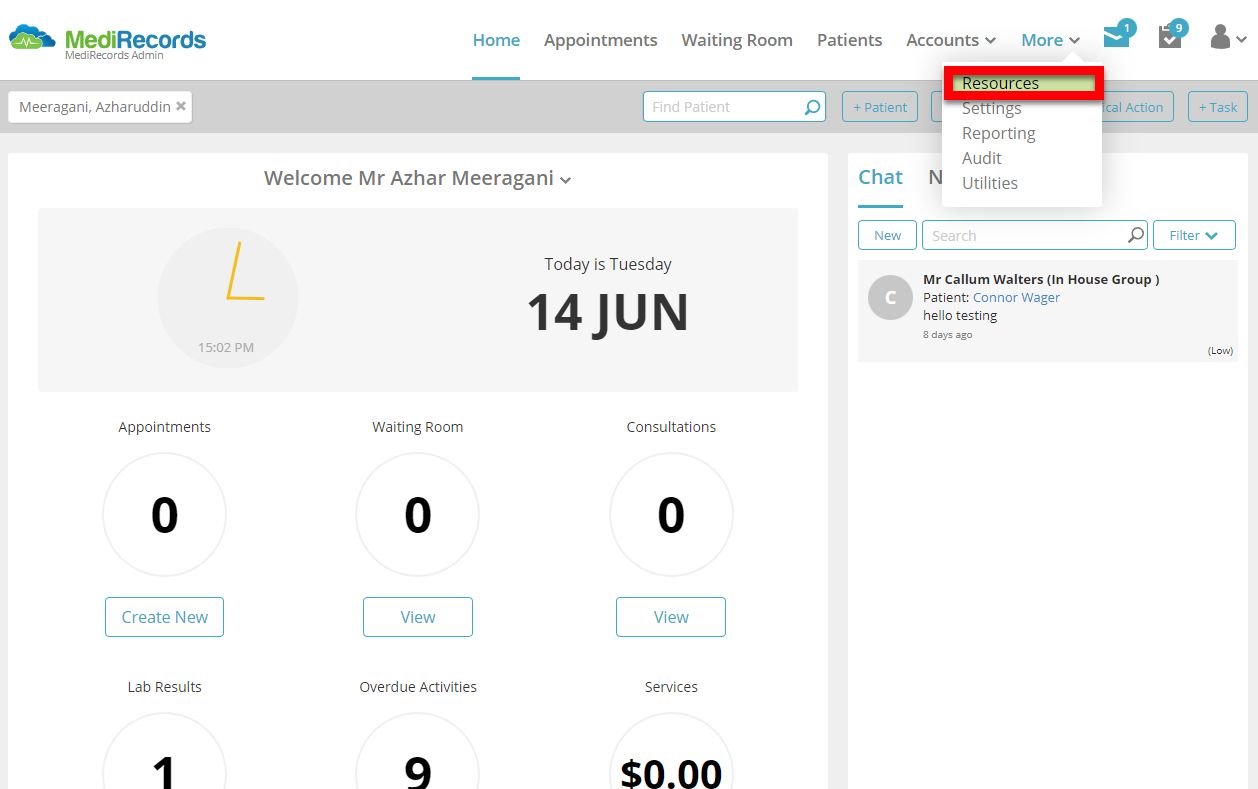
Task: Click the 'MediRecords Admin' subtitle text
Action: pyautogui.click(x=114, y=55)
